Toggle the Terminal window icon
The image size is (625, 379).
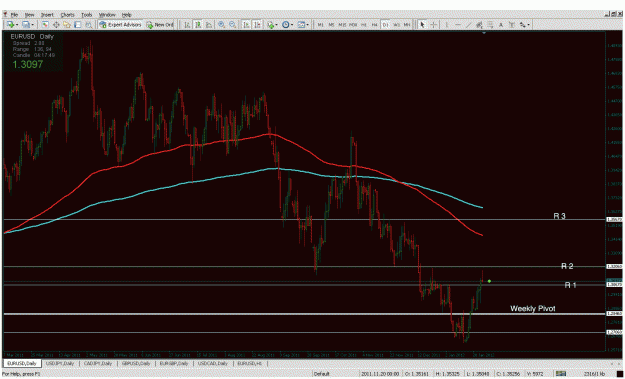pos(77,25)
